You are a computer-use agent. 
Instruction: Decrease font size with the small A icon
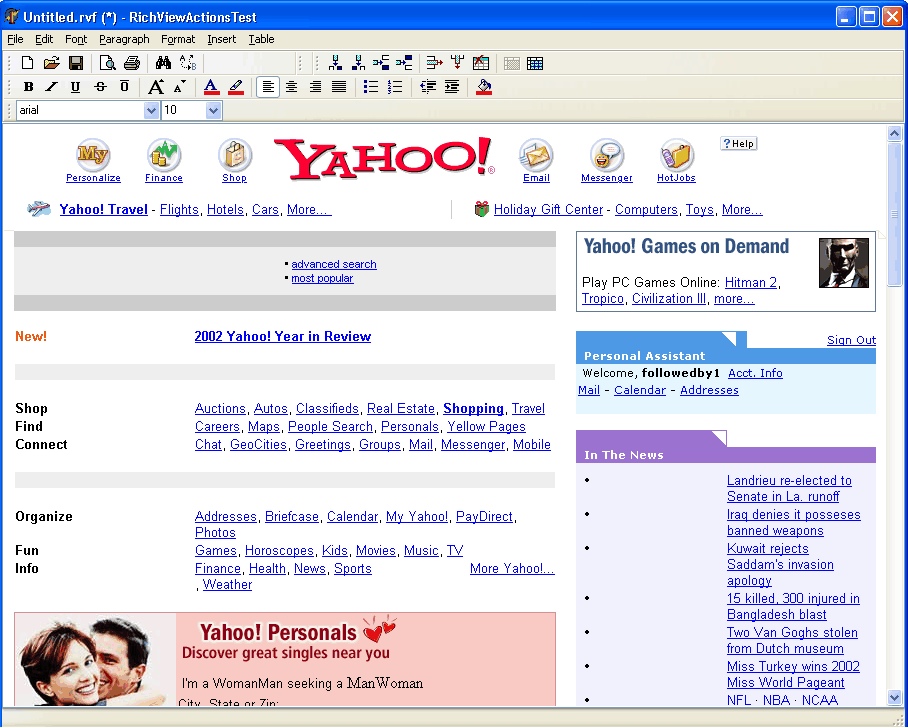pyautogui.click(x=180, y=87)
